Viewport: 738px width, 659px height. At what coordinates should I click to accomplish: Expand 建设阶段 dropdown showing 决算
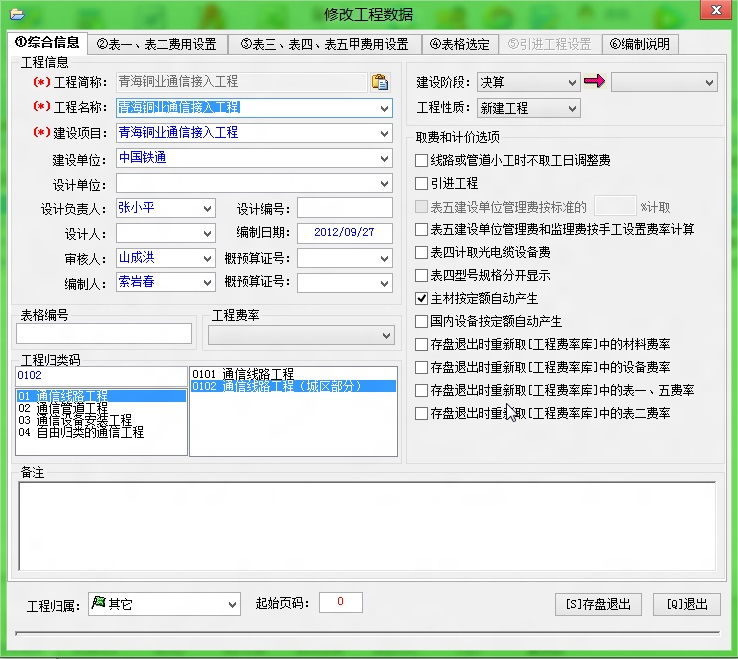572,83
